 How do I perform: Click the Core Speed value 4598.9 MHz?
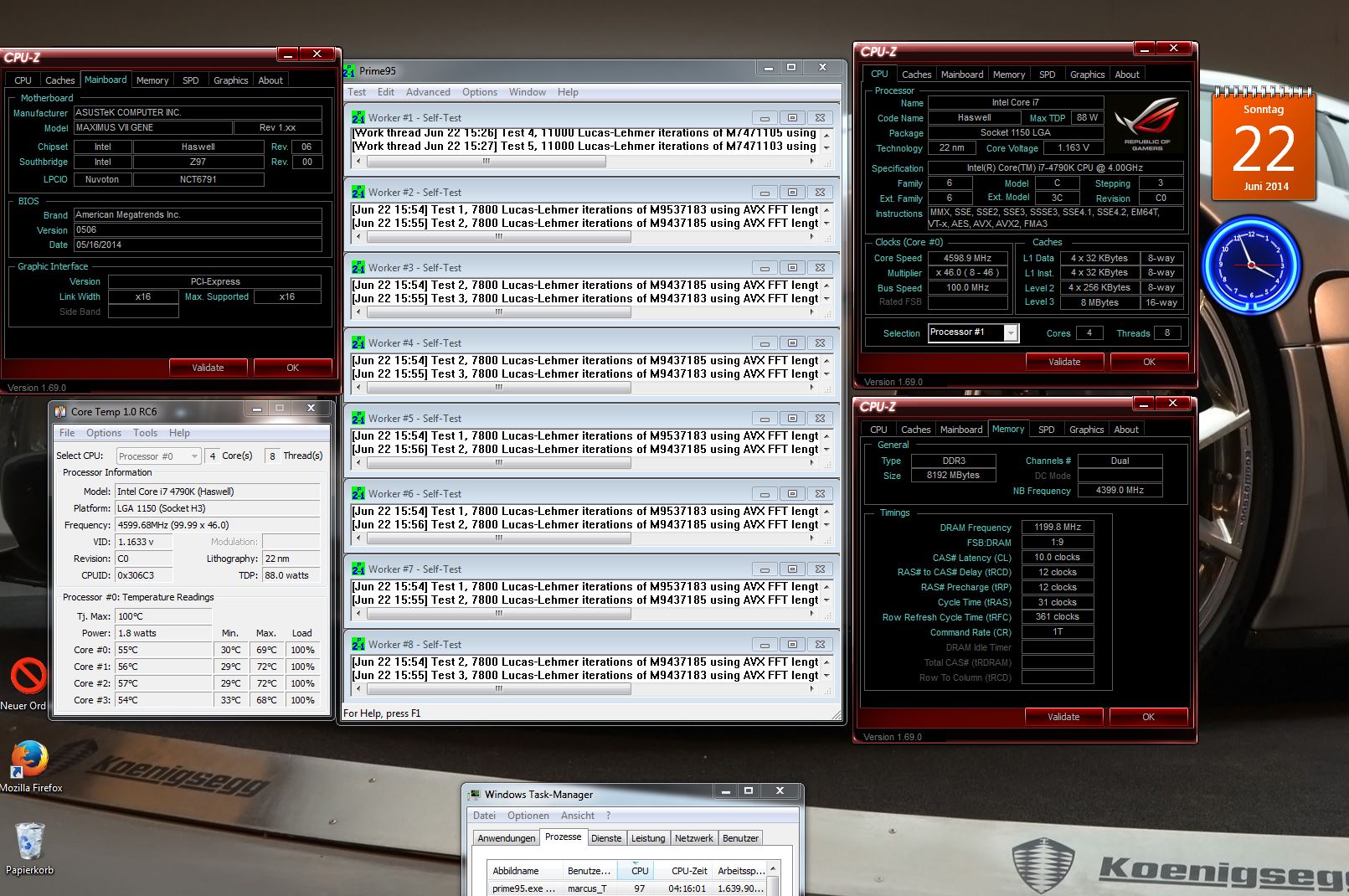967,259
